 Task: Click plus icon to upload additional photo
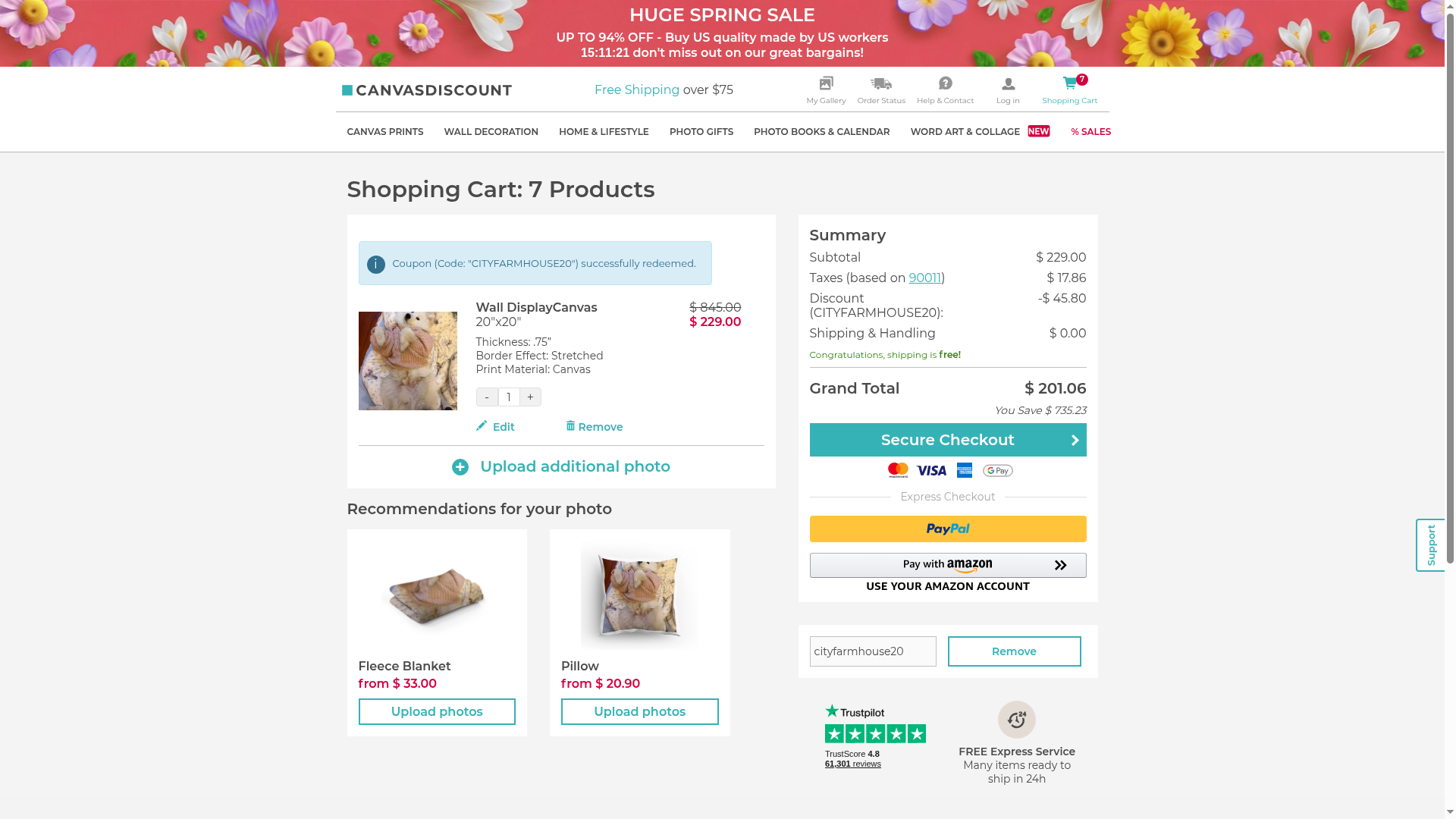(460, 467)
